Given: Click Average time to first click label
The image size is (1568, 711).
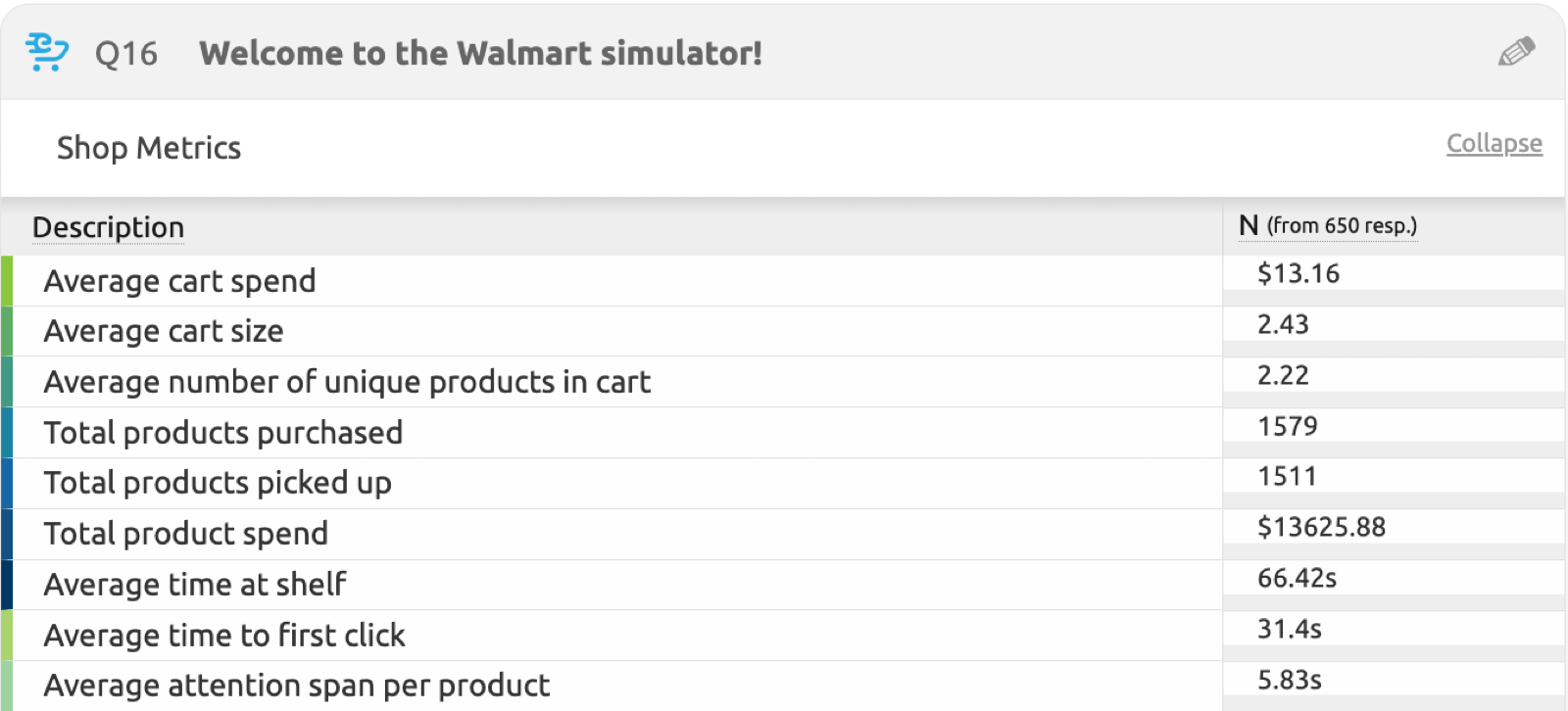Looking at the screenshot, I should 223,636.
